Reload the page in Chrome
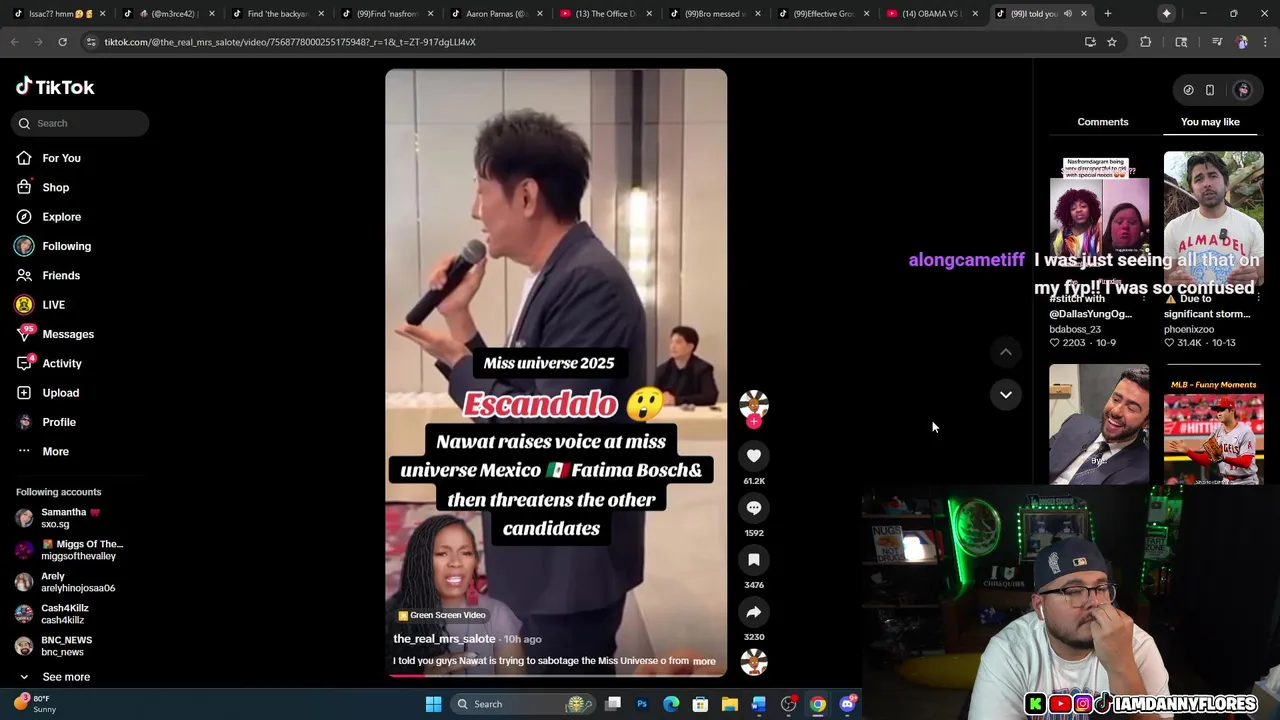 coord(62,42)
